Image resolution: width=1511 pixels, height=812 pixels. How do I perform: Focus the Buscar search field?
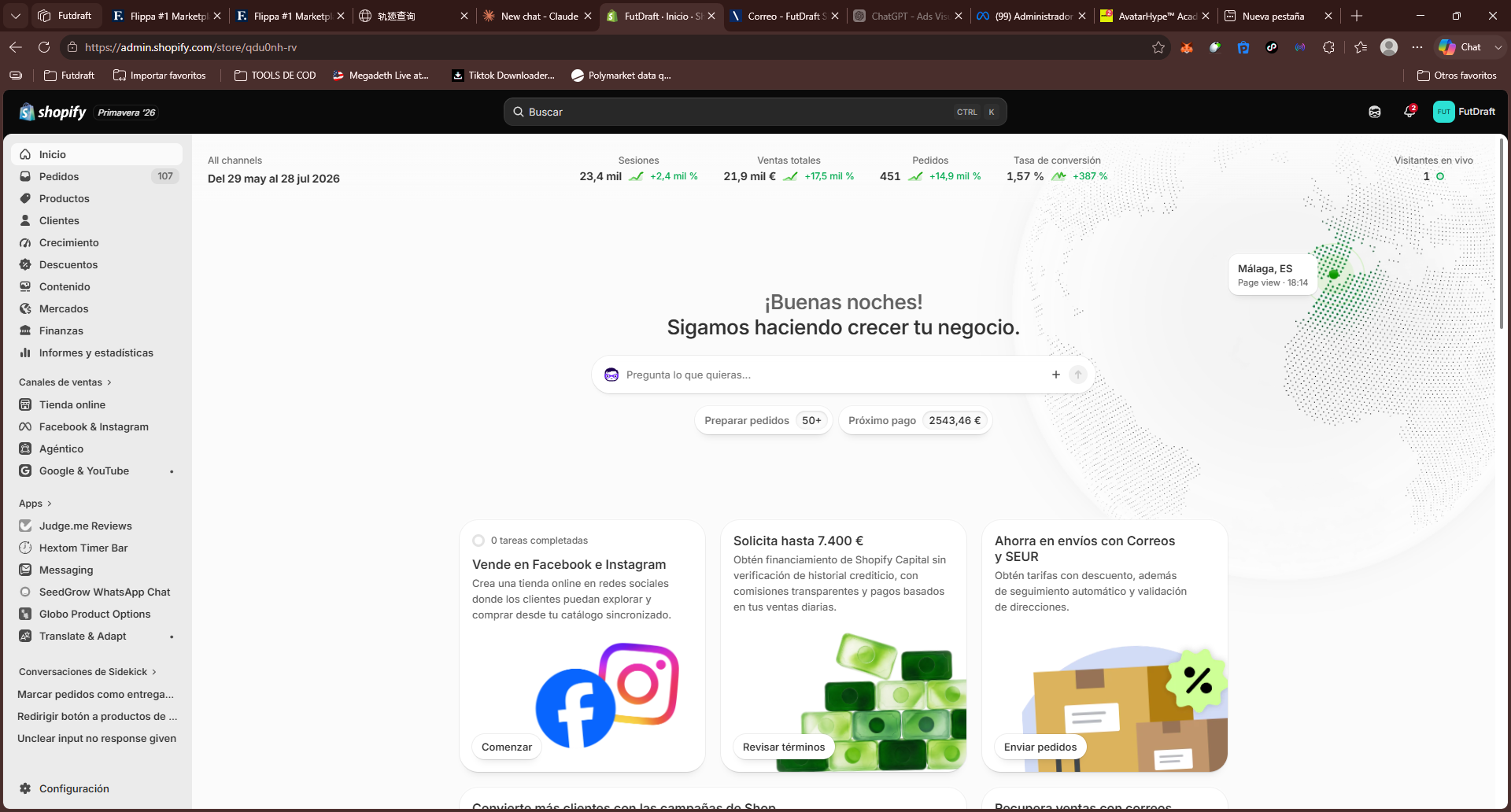[x=755, y=112]
